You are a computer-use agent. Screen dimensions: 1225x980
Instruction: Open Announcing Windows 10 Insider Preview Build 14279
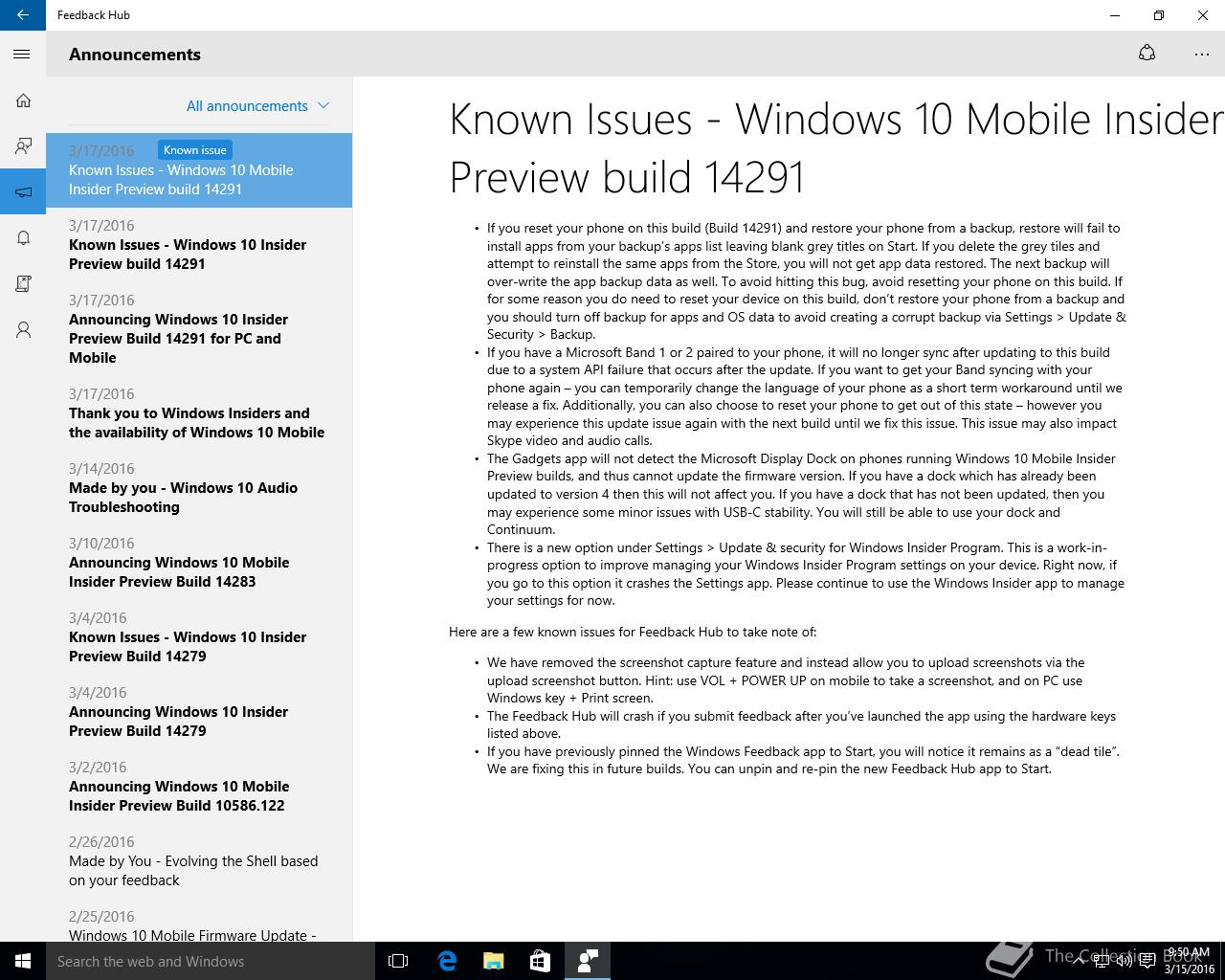tap(199, 712)
